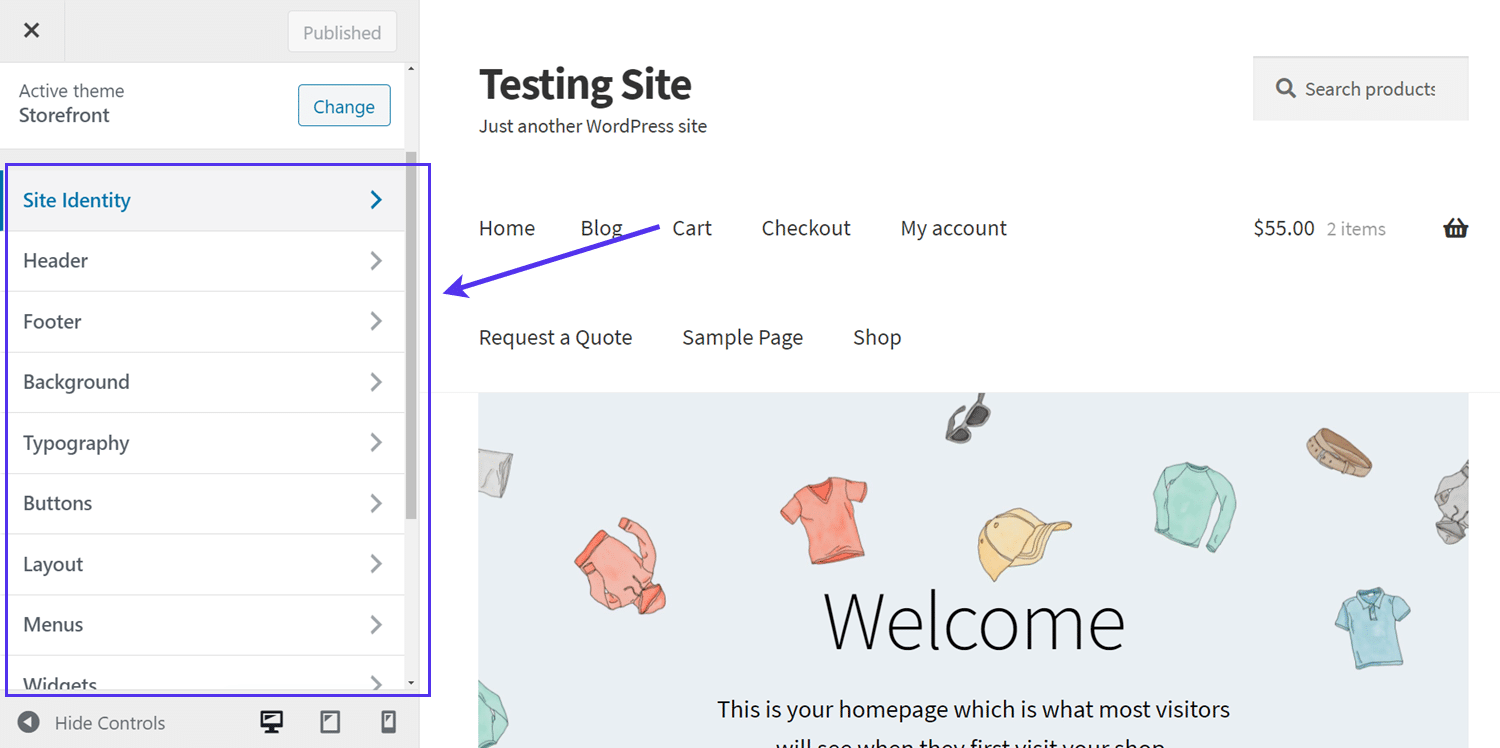
Task: Expand the Footer section
Action: (x=200, y=321)
